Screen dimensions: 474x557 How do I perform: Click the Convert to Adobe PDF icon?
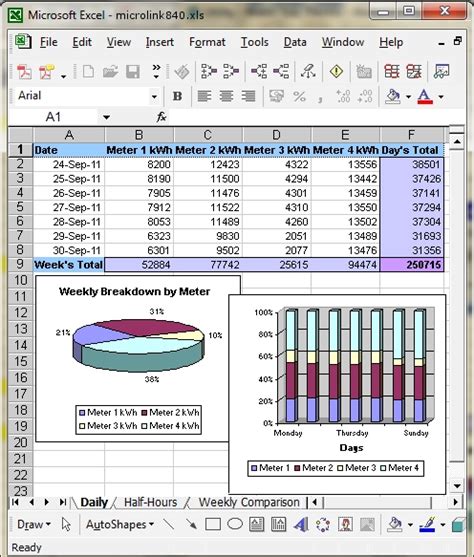(x=24, y=72)
